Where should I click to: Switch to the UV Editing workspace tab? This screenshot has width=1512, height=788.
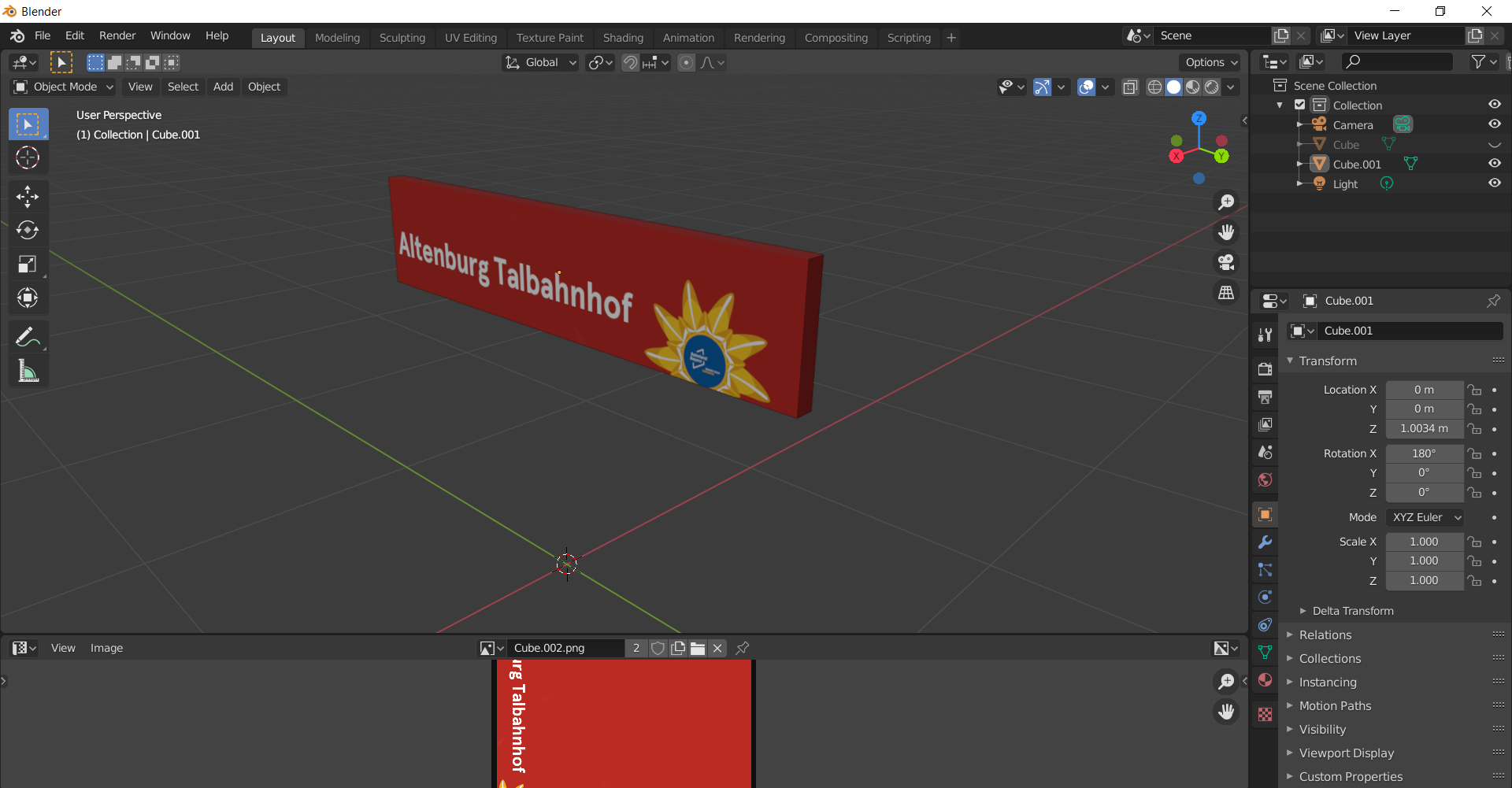tap(470, 38)
